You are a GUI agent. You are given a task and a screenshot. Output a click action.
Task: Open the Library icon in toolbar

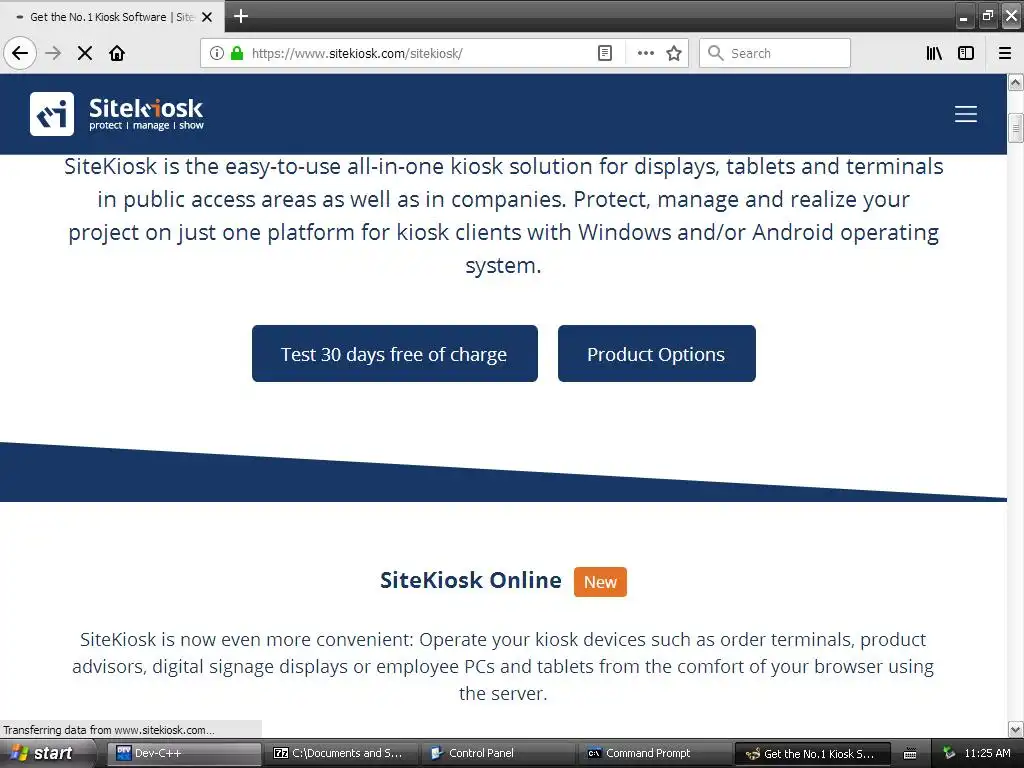click(x=934, y=53)
